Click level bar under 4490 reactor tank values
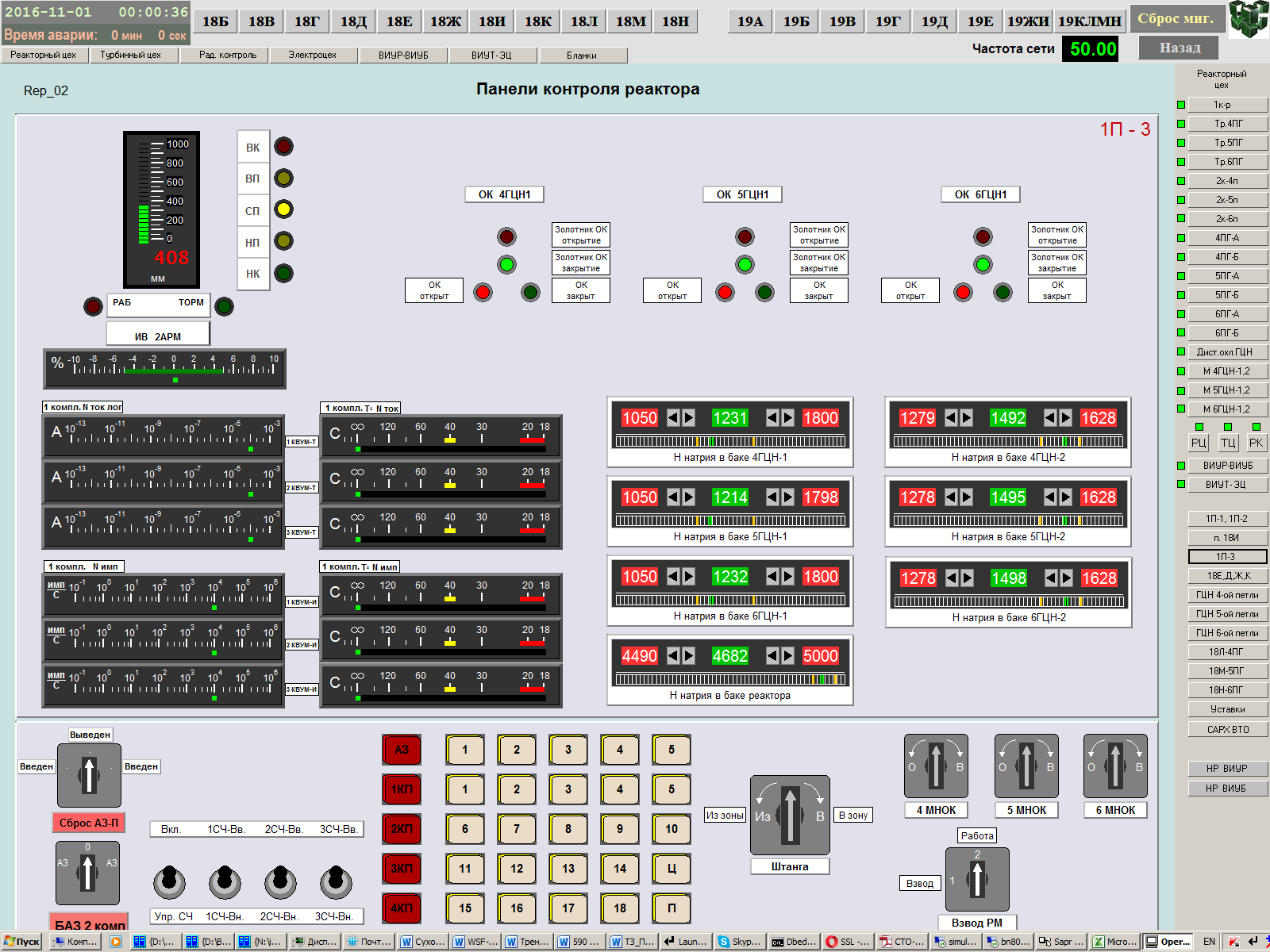Image resolution: width=1270 pixels, height=952 pixels. [x=730, y=679]
